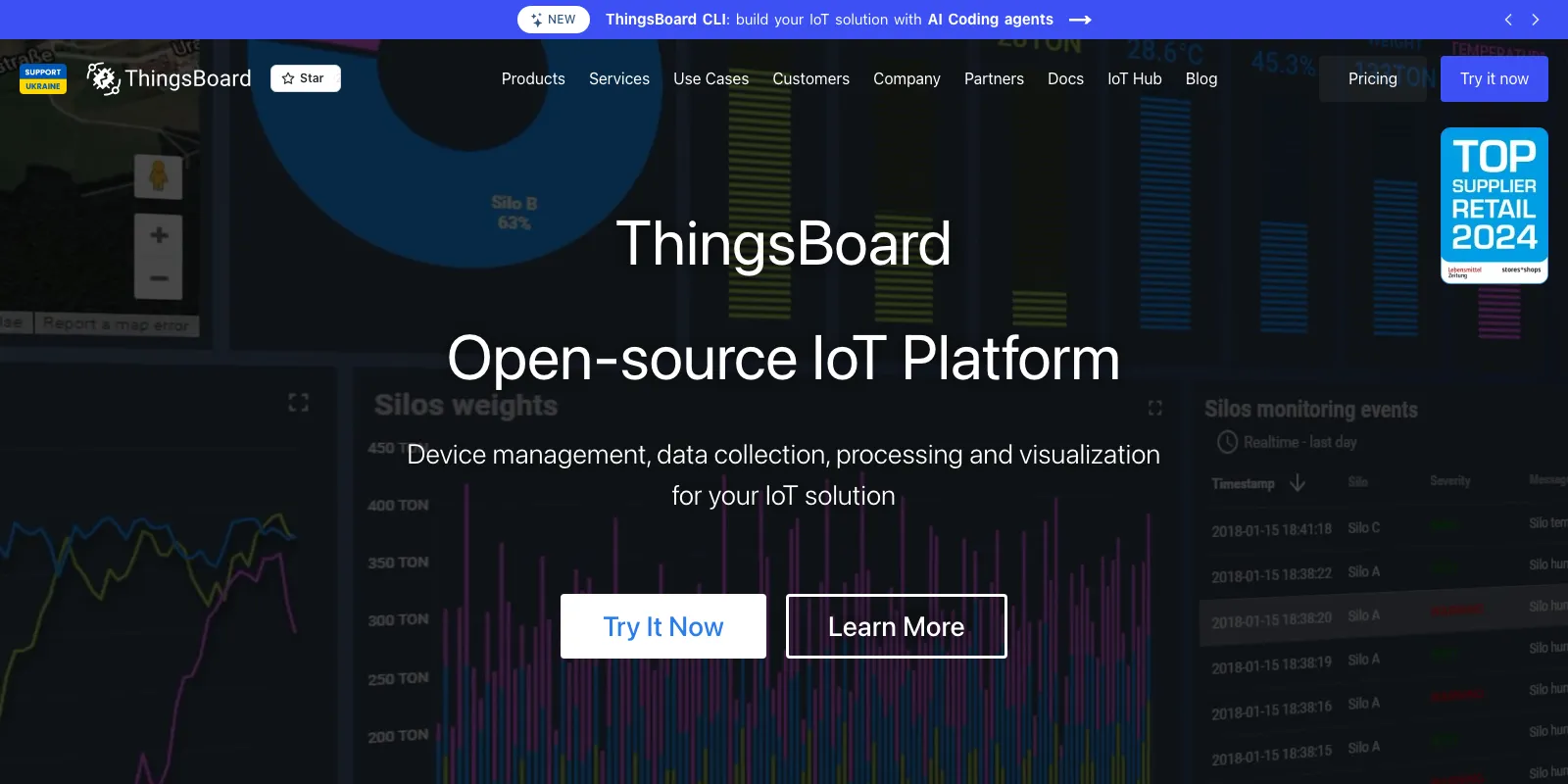Go to the Docs page
Viewport: 1568px width, 784px height.
pos(1065,78)
